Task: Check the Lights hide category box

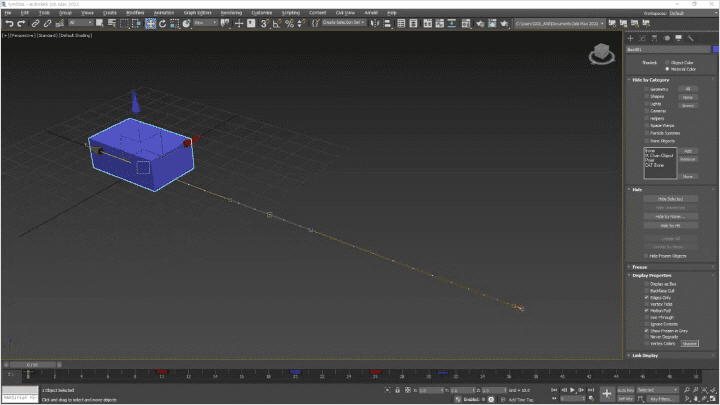Action: 647,104
